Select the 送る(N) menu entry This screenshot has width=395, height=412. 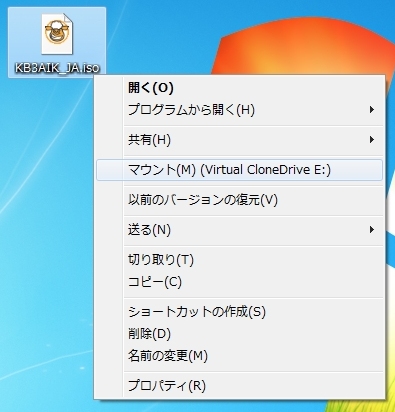239,230
